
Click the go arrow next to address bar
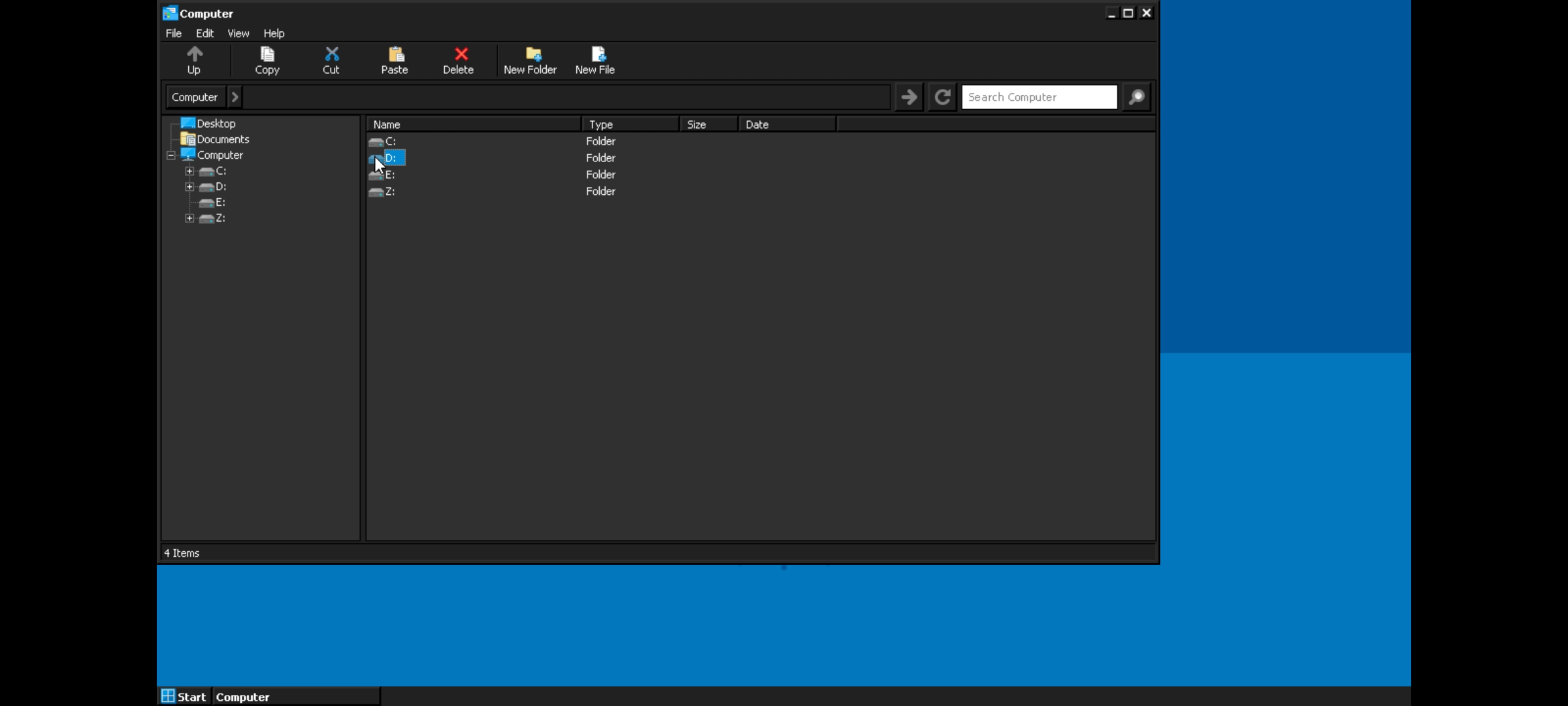click(909, 97)
